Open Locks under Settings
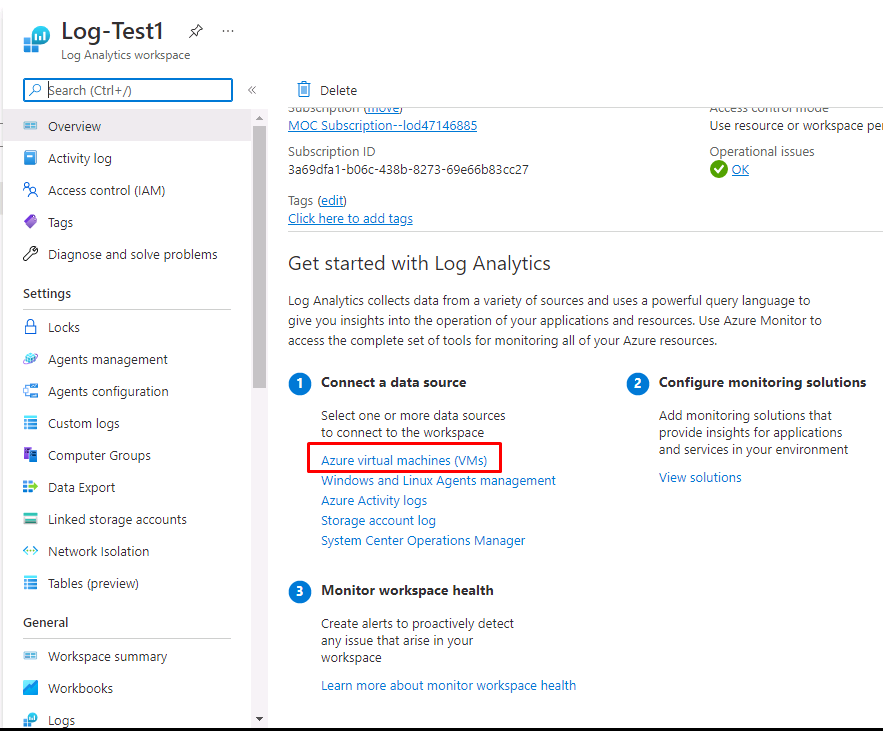Screen dimensions: 883x731 click(64, 327)
